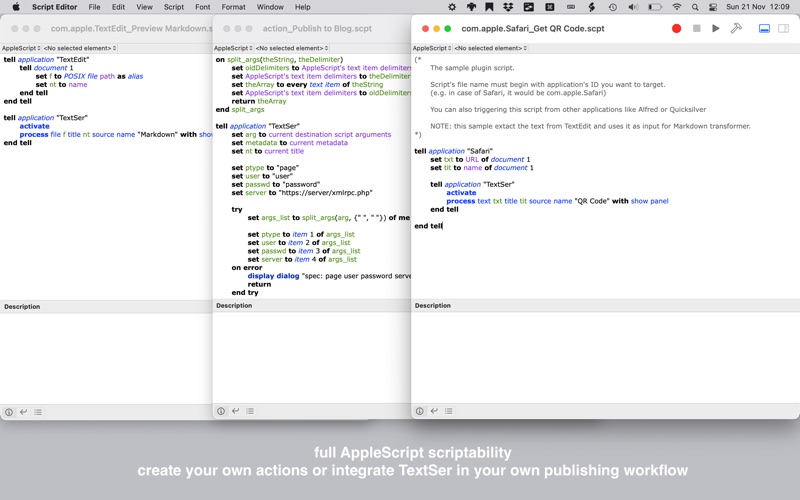800x500 pixels.
Task: Open the Script menu
Action: click(x=174, y=7)
